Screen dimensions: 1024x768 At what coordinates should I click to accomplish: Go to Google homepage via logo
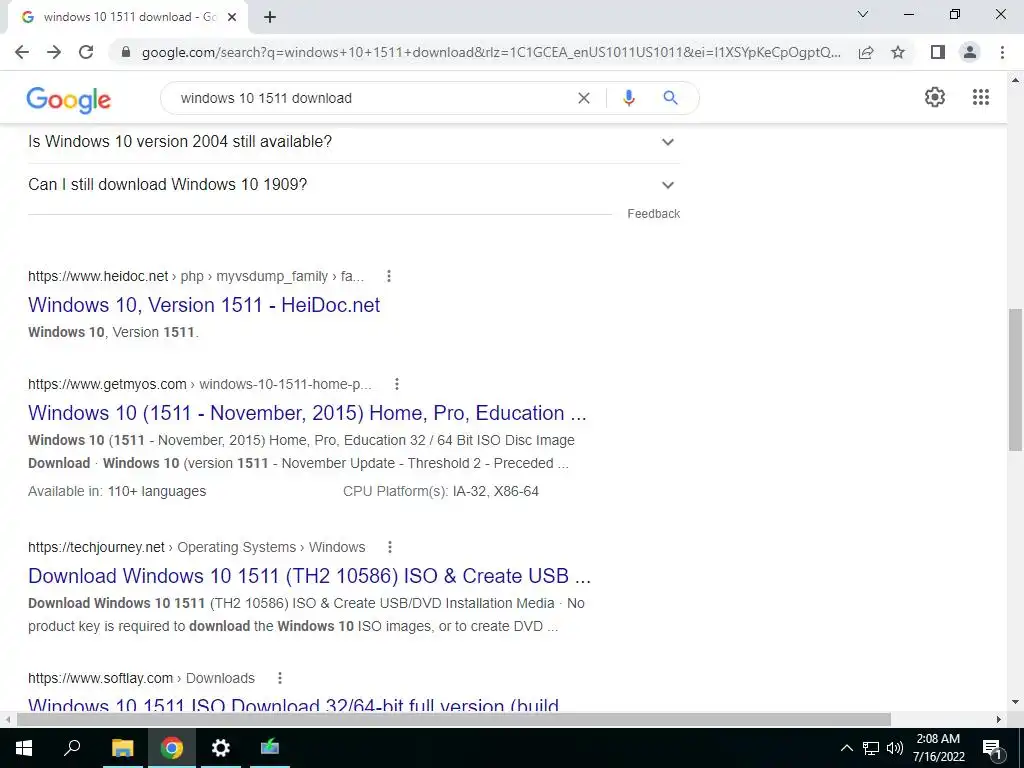click(69, 99)
